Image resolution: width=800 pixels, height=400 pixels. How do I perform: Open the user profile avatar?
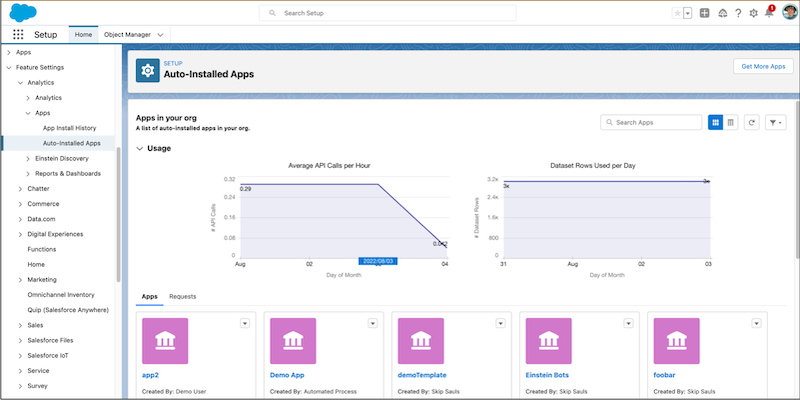[790, 12]
